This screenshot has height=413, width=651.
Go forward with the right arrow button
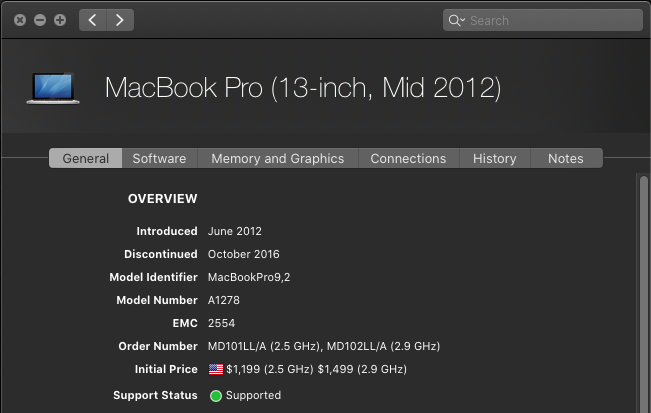[120, 20]
